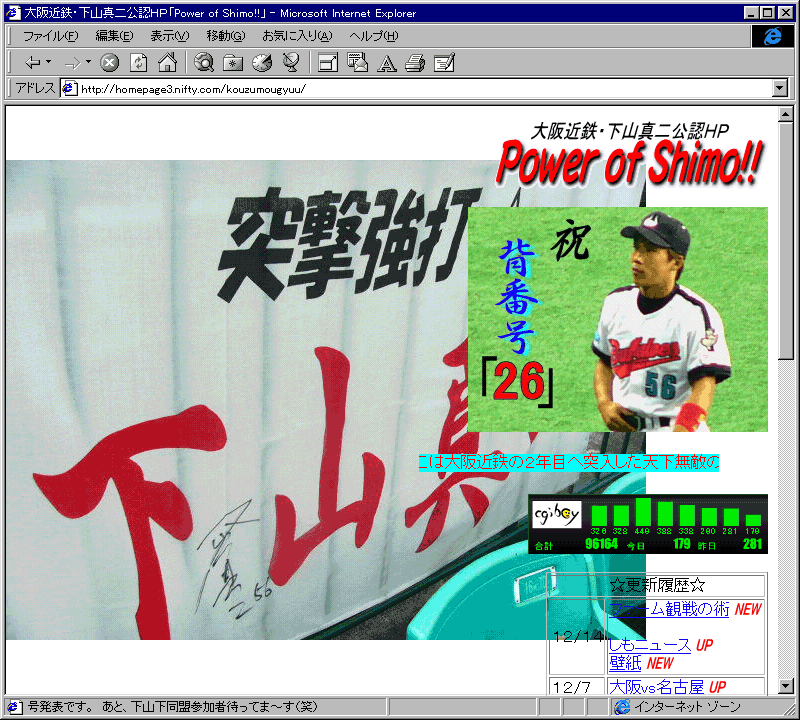800x720 pixels.
Task: Open the Back button history dropdown arrow
Action: tap(48, 62)
